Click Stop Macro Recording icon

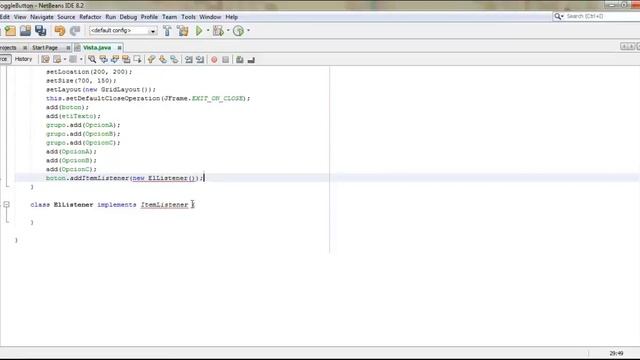[x=225, y=60]
